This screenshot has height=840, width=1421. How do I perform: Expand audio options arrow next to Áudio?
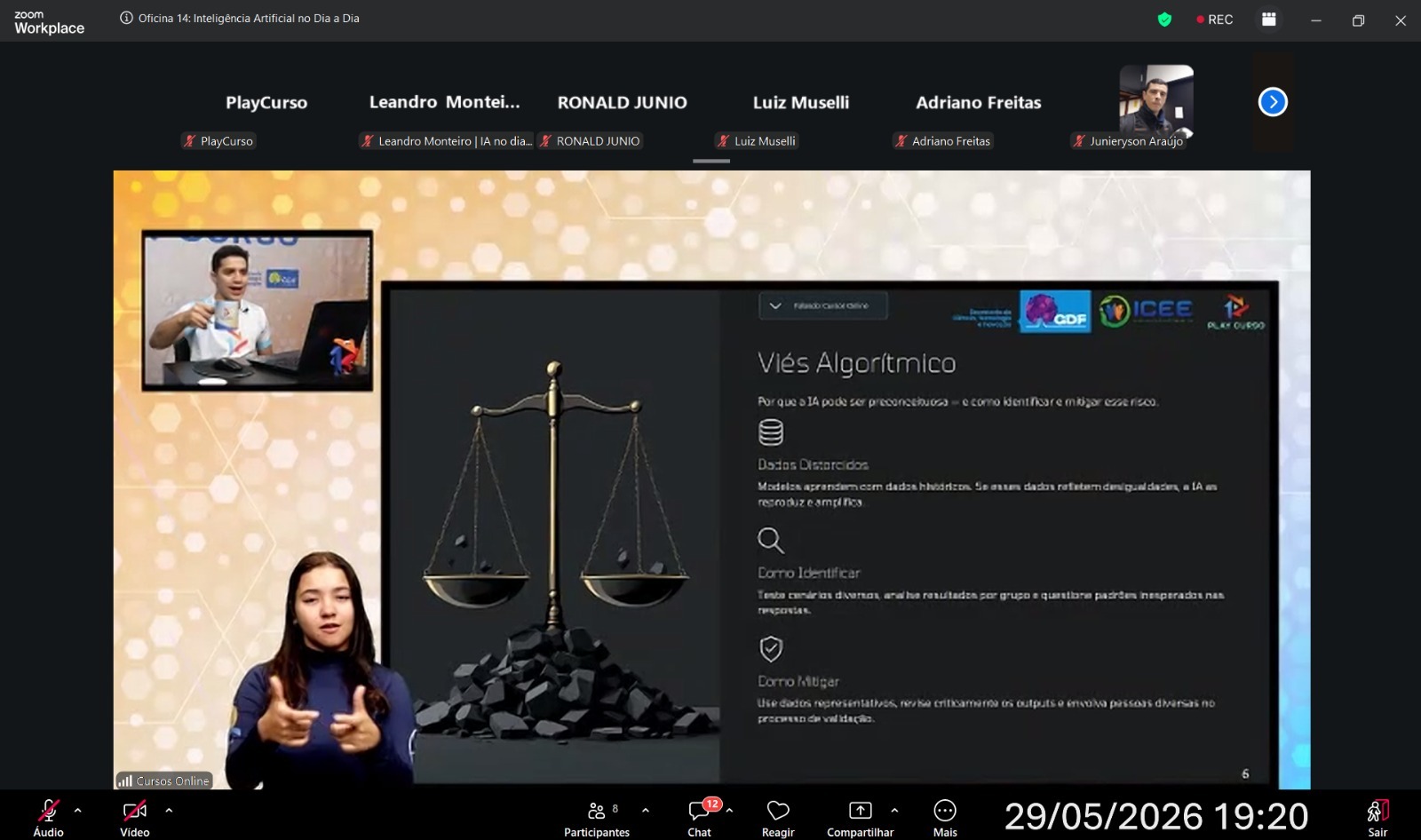tap(78, 810)
